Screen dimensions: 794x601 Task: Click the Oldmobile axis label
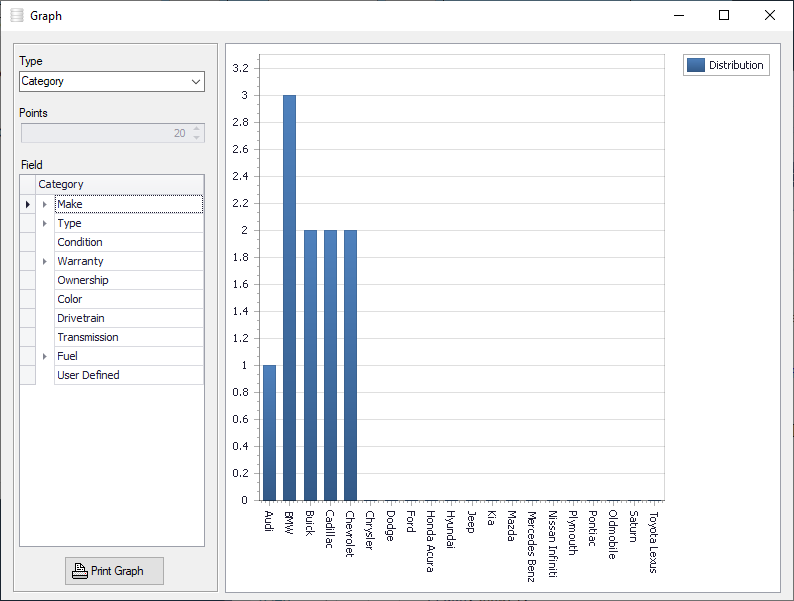[613, 535]
